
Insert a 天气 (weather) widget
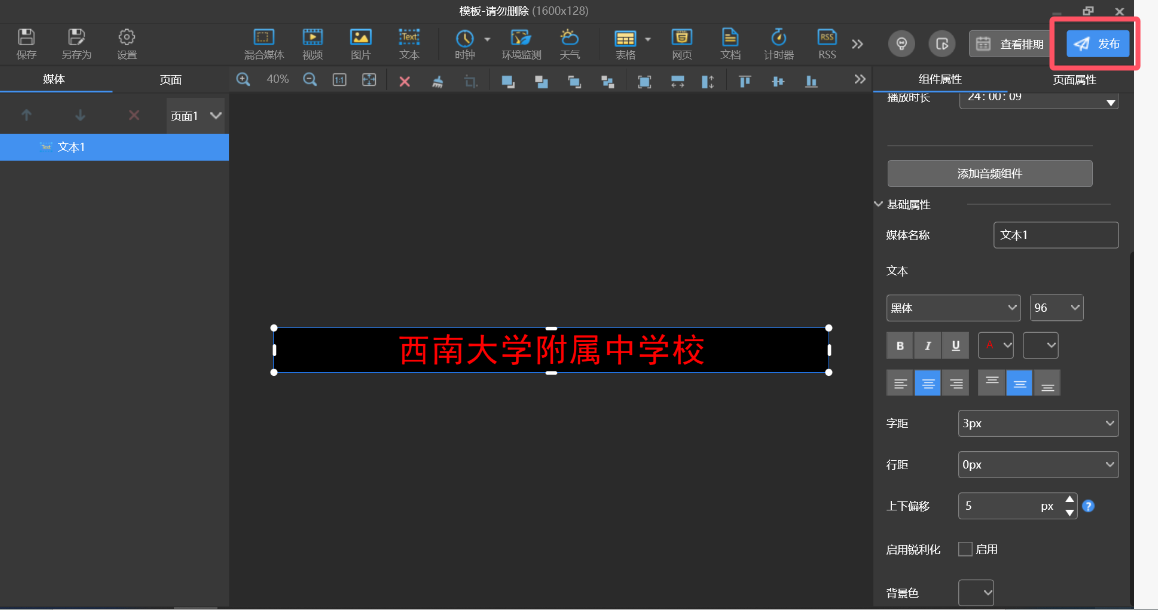[569, 43]
